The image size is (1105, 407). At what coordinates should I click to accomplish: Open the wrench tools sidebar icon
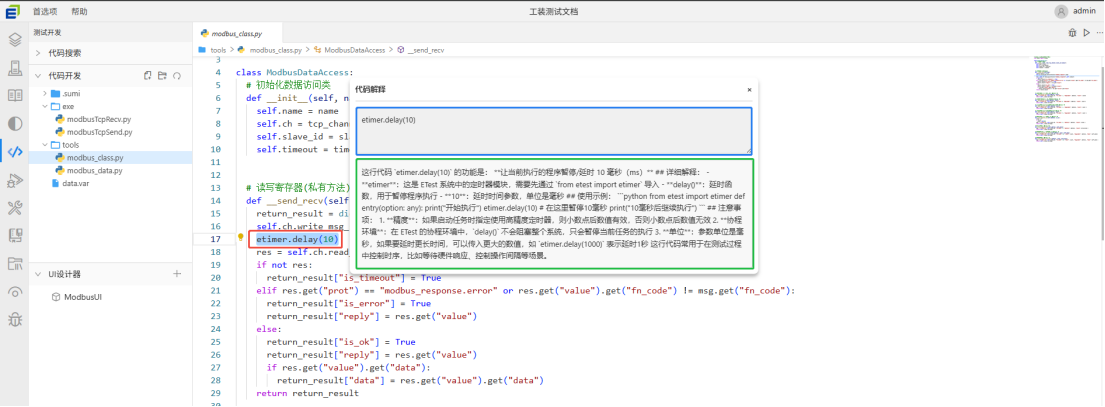click(14, 208)
